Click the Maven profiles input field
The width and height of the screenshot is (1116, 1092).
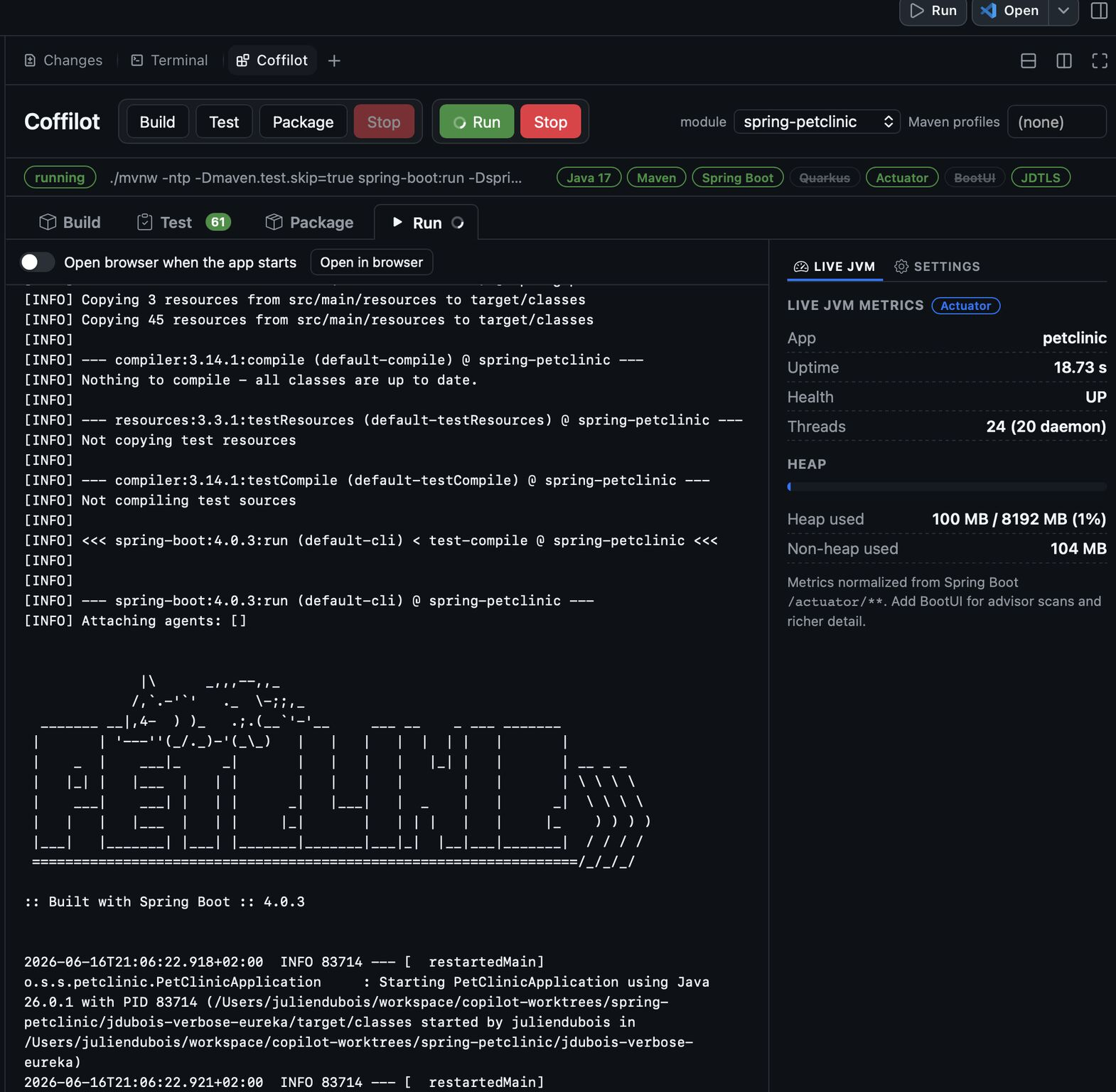click(x=1056, y=122)
